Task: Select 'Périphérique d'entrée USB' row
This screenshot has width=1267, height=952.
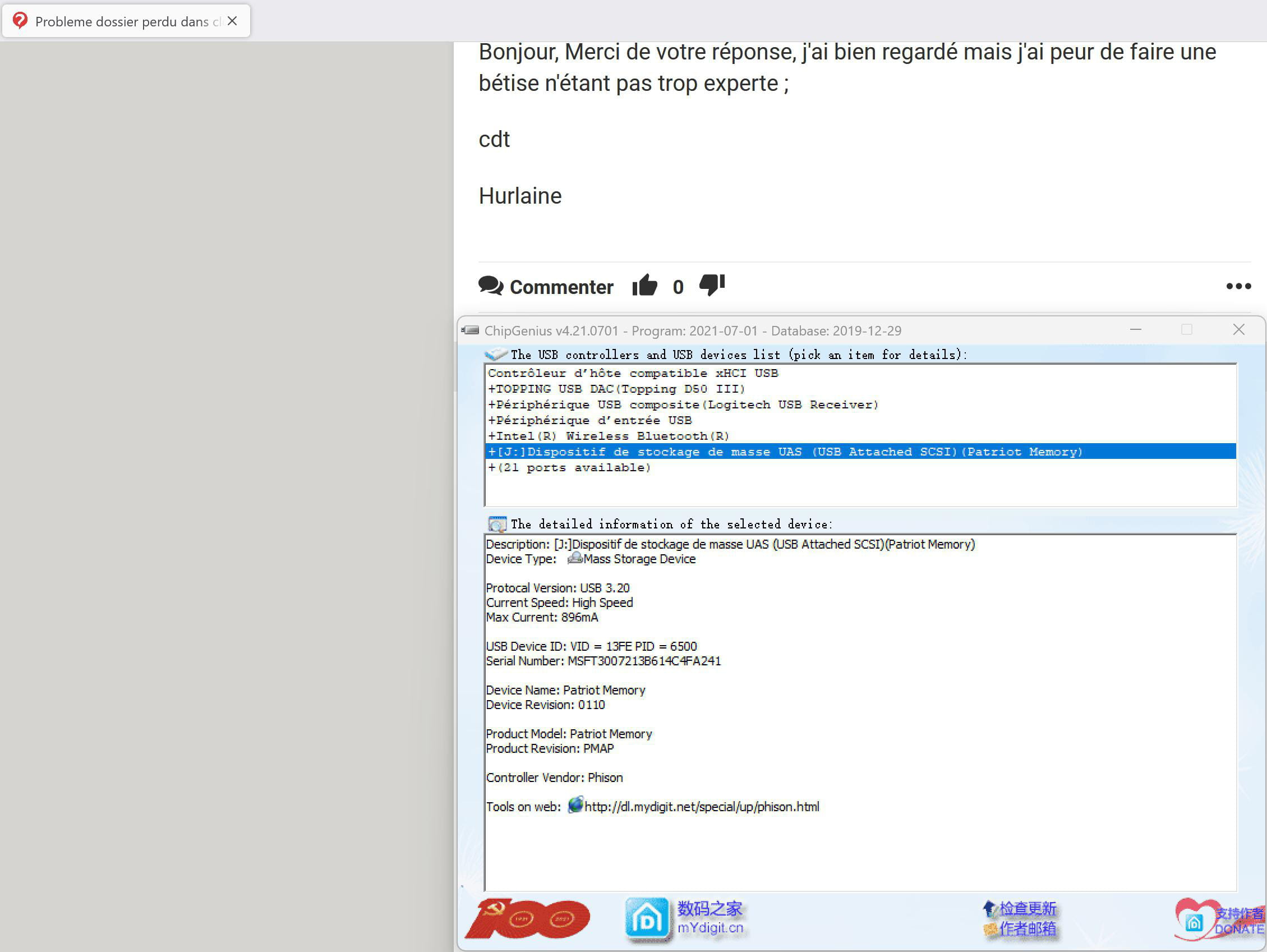Action: tap(860, 420)
